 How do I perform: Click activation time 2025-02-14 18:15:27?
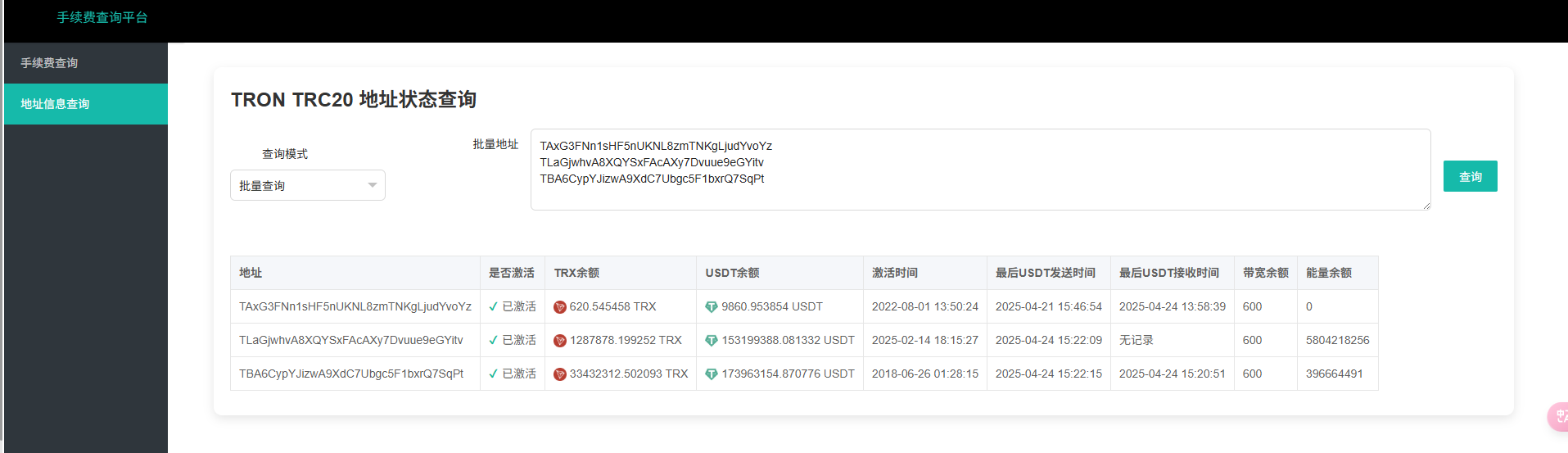925,340
